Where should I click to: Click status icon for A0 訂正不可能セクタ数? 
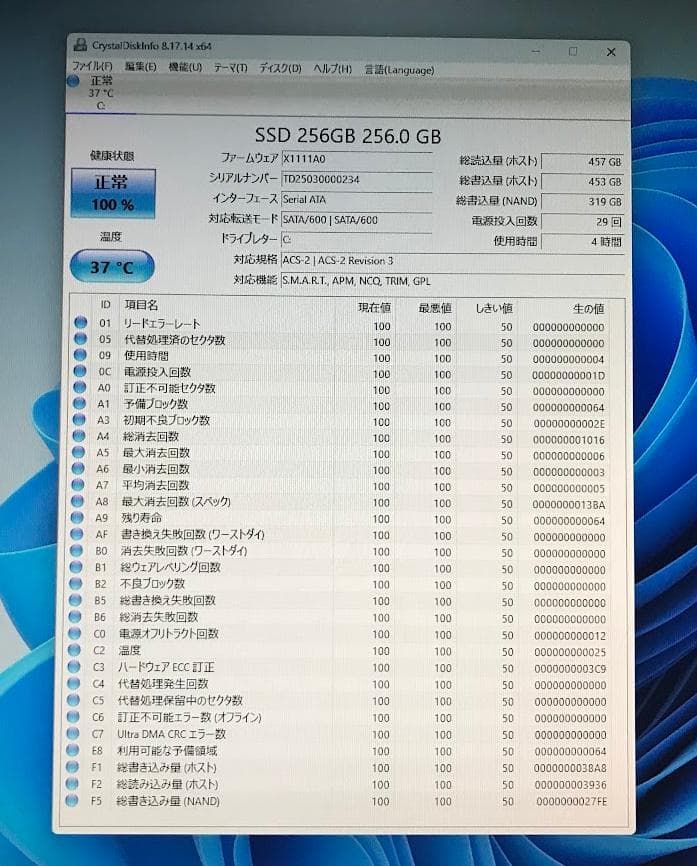click(80, 387)
